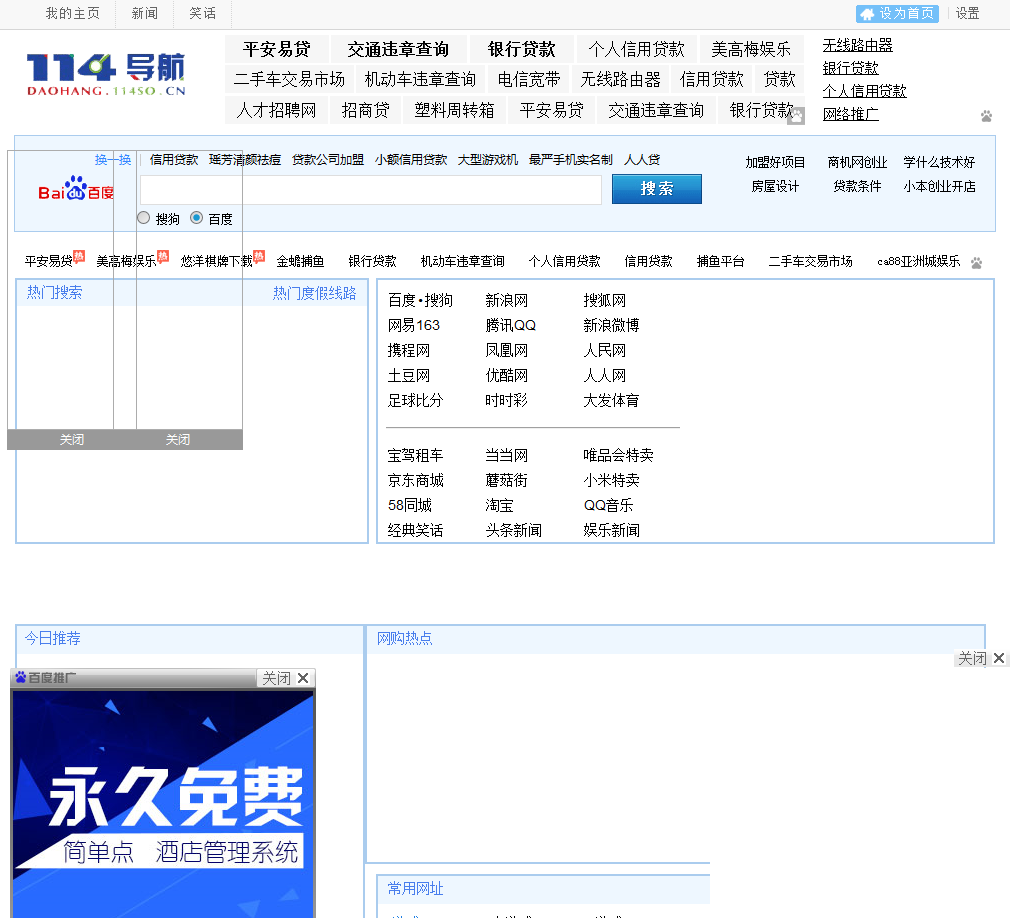Open 新闻 top tab
Viewport: 1010px width, 918px height.
144,14
